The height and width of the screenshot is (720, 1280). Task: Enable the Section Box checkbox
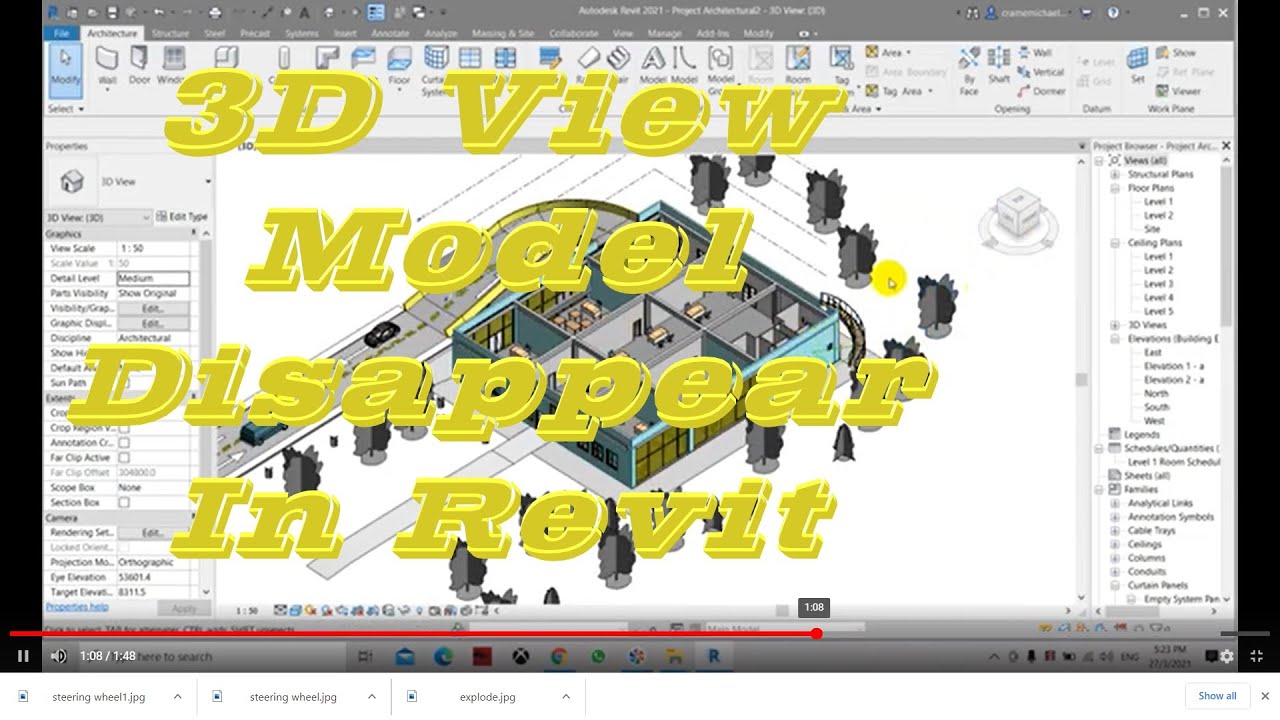tap(124, 502)
